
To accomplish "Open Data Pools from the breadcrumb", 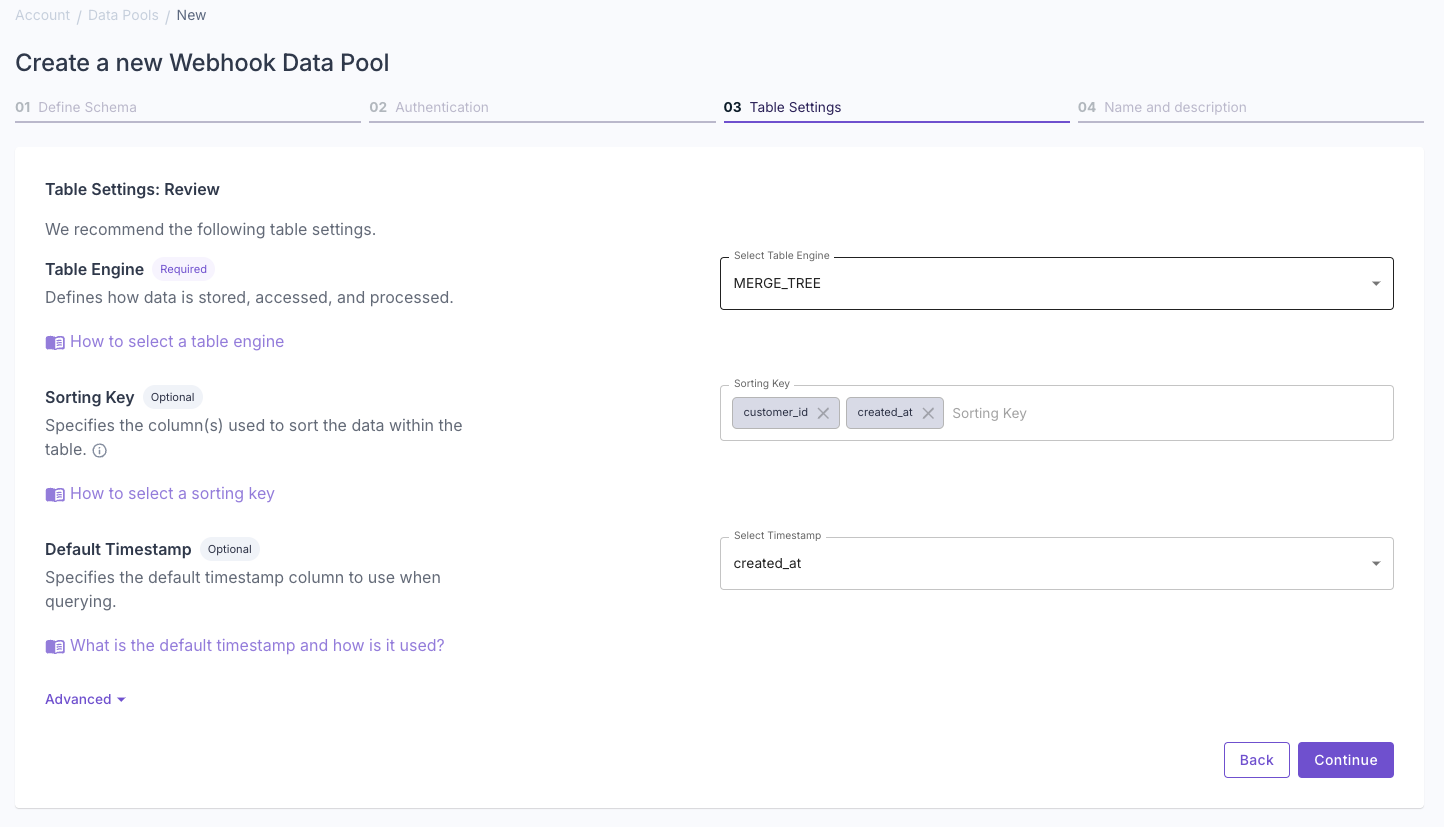I will [x=123, y=15].
